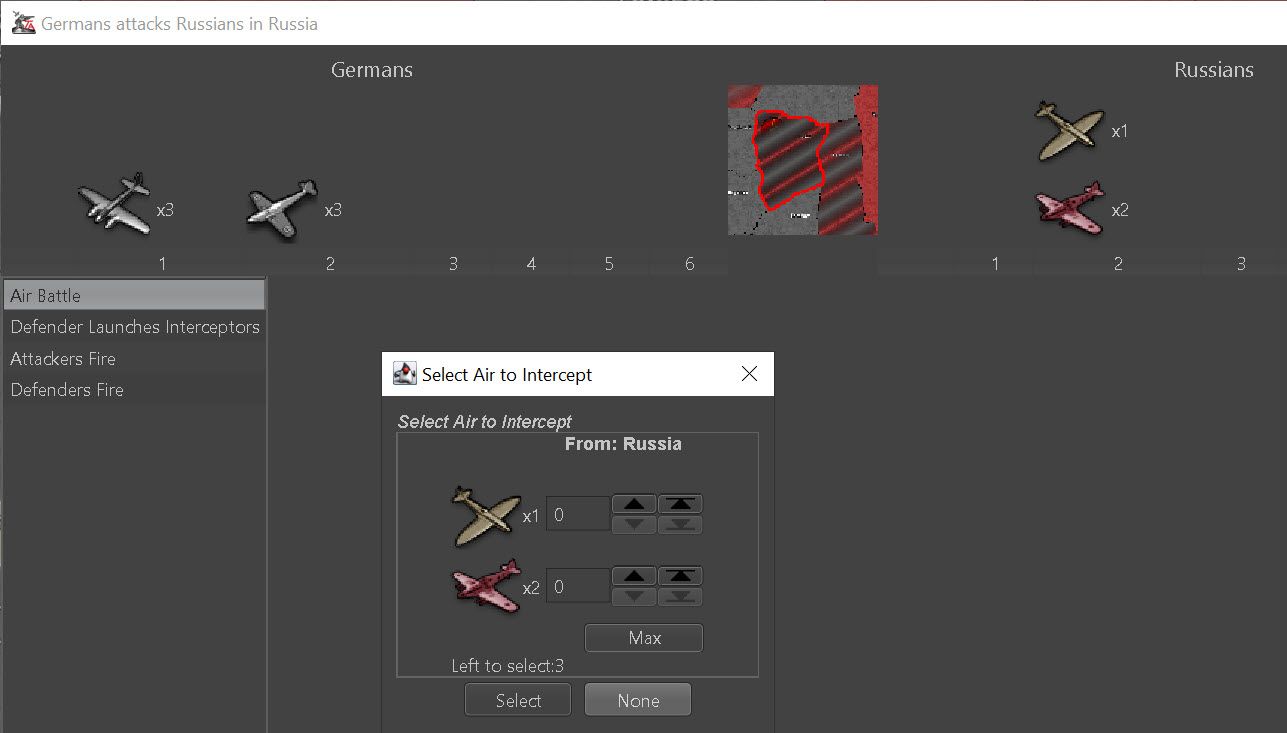Click the red Russian fighter in battle header
The width and height of the screenshot is (1287, 733).
click(1069, 208)
